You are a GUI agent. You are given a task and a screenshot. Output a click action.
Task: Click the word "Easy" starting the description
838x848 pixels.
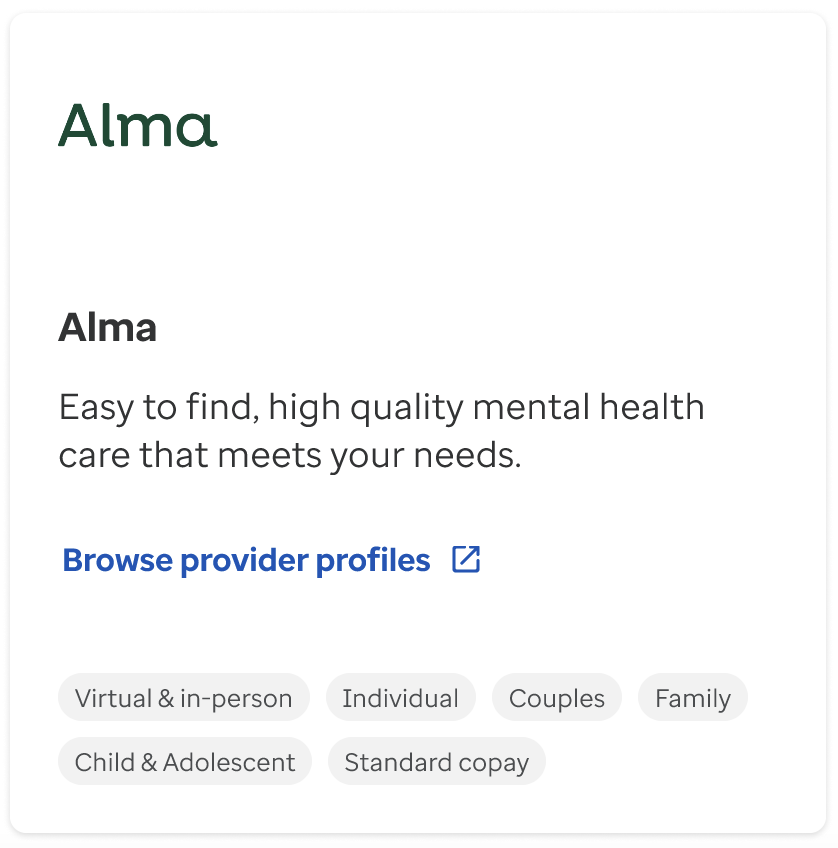click(95, 408)
